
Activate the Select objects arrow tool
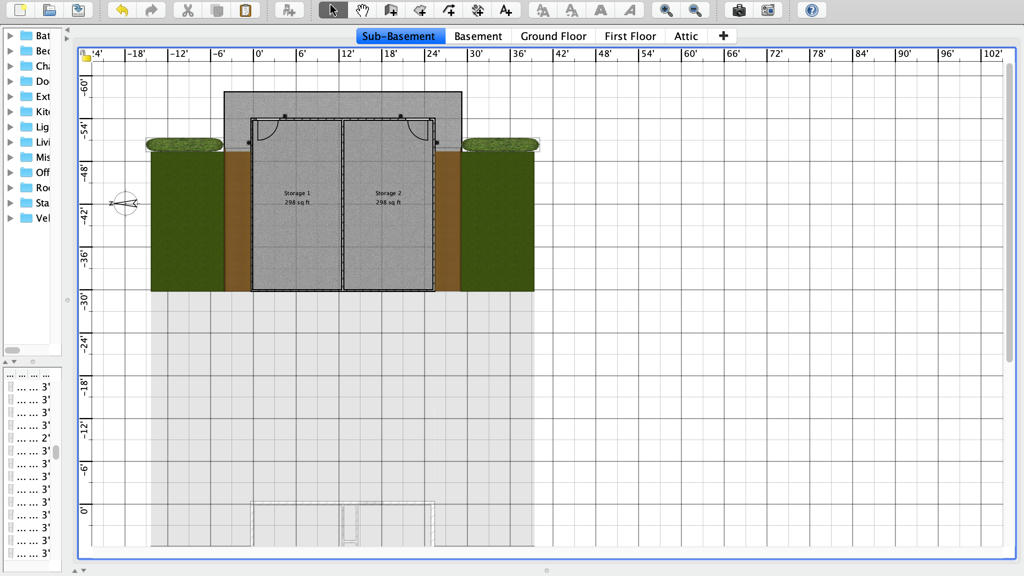(x=333, y=10)
